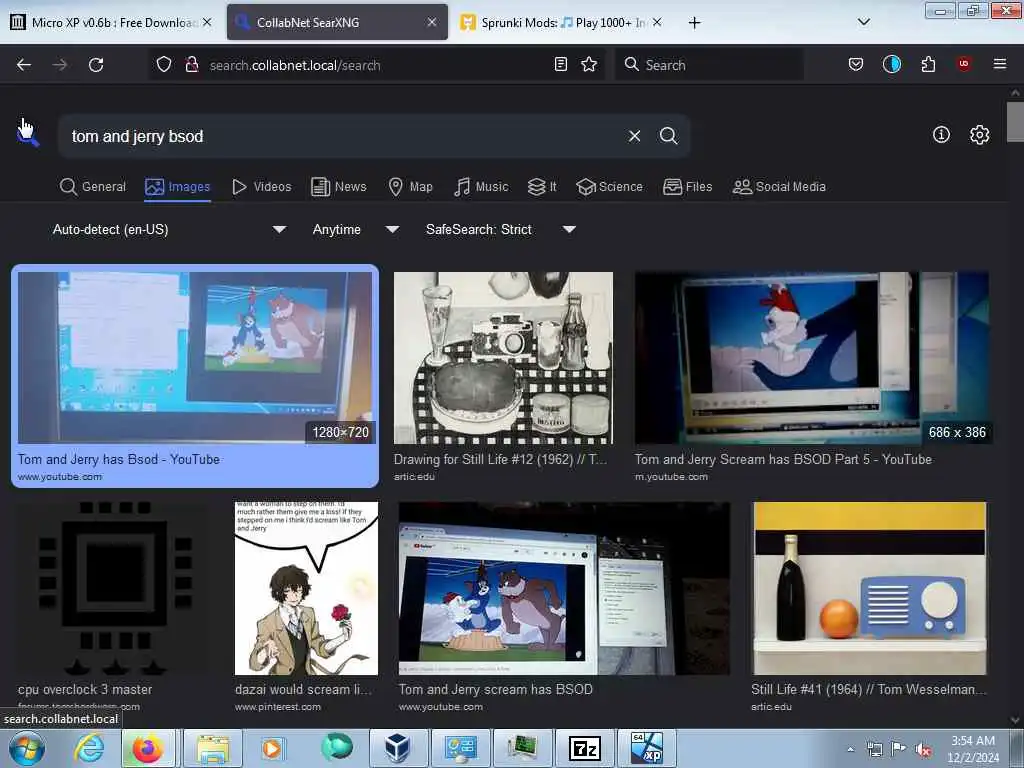Close the Sprunki Mods tab
The height and width of the screenshot is (768, 1024).
[x=657, y=22]
